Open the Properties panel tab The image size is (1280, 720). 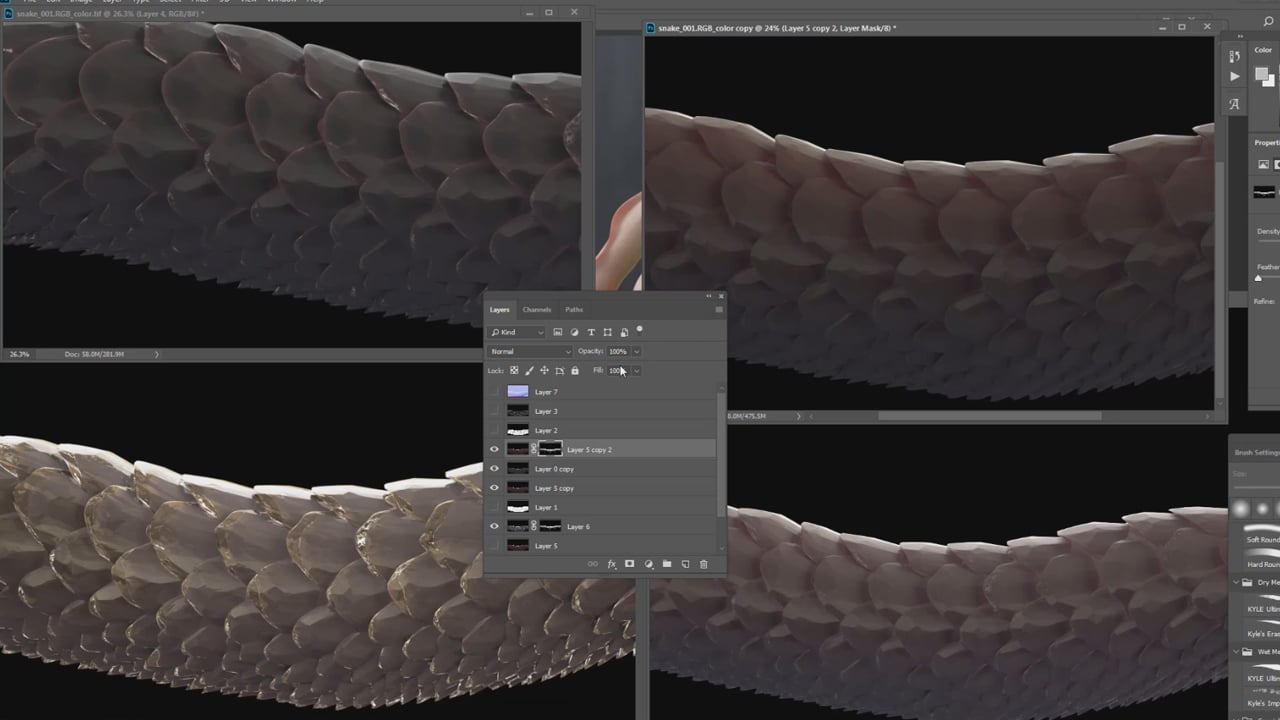[x=1267, y=143]
